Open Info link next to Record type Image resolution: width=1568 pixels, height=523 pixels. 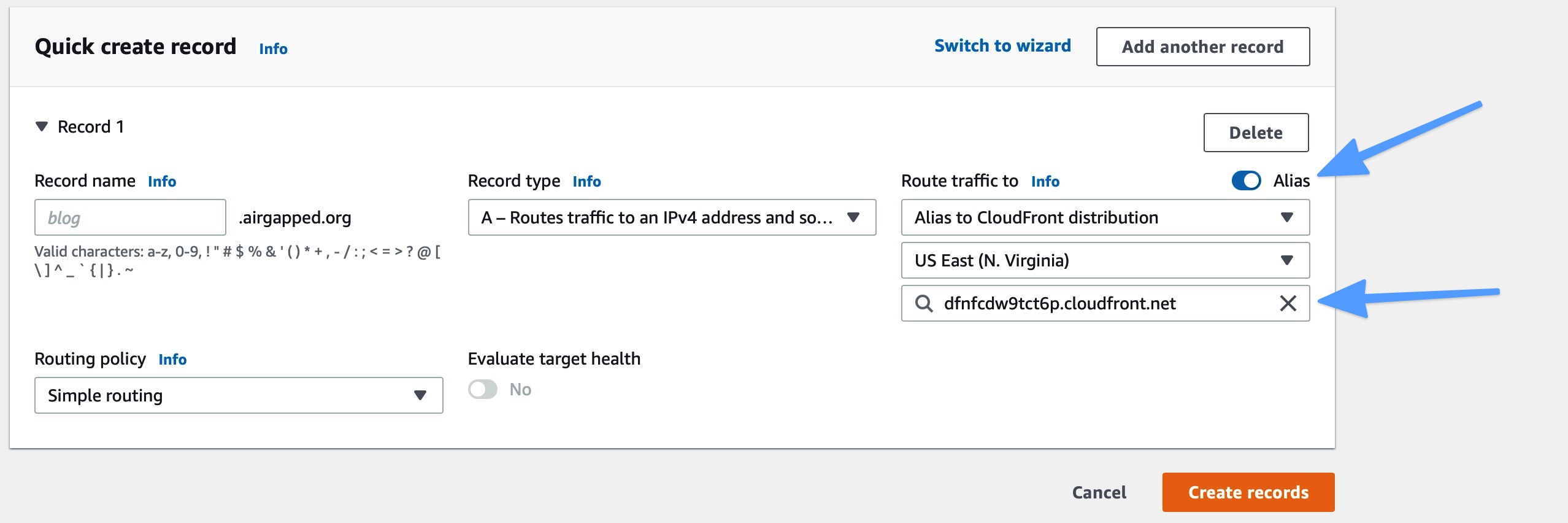(x=586, y=182)
